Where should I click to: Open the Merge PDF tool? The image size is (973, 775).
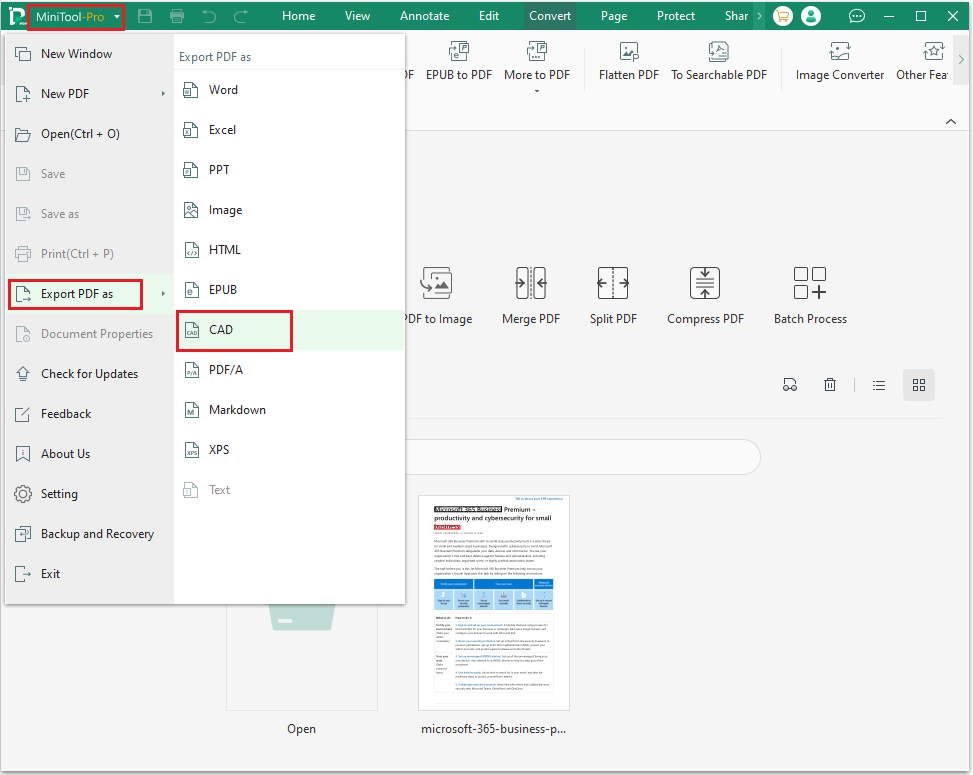[x=531, y=296]
